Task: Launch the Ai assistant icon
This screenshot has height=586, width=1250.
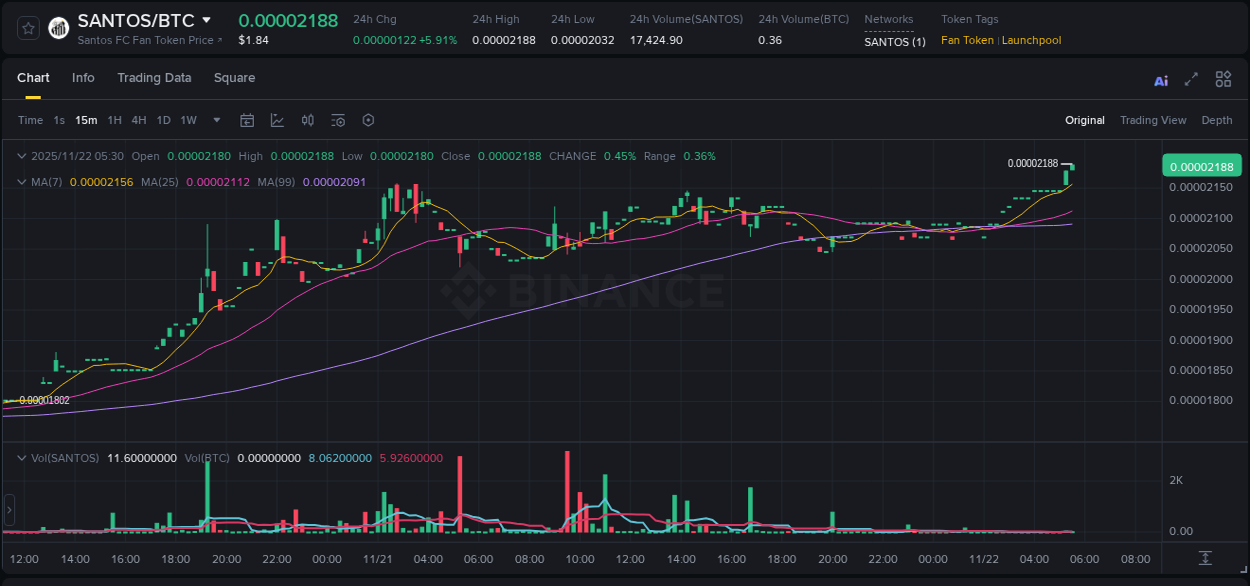Action: click(1161, 79)
